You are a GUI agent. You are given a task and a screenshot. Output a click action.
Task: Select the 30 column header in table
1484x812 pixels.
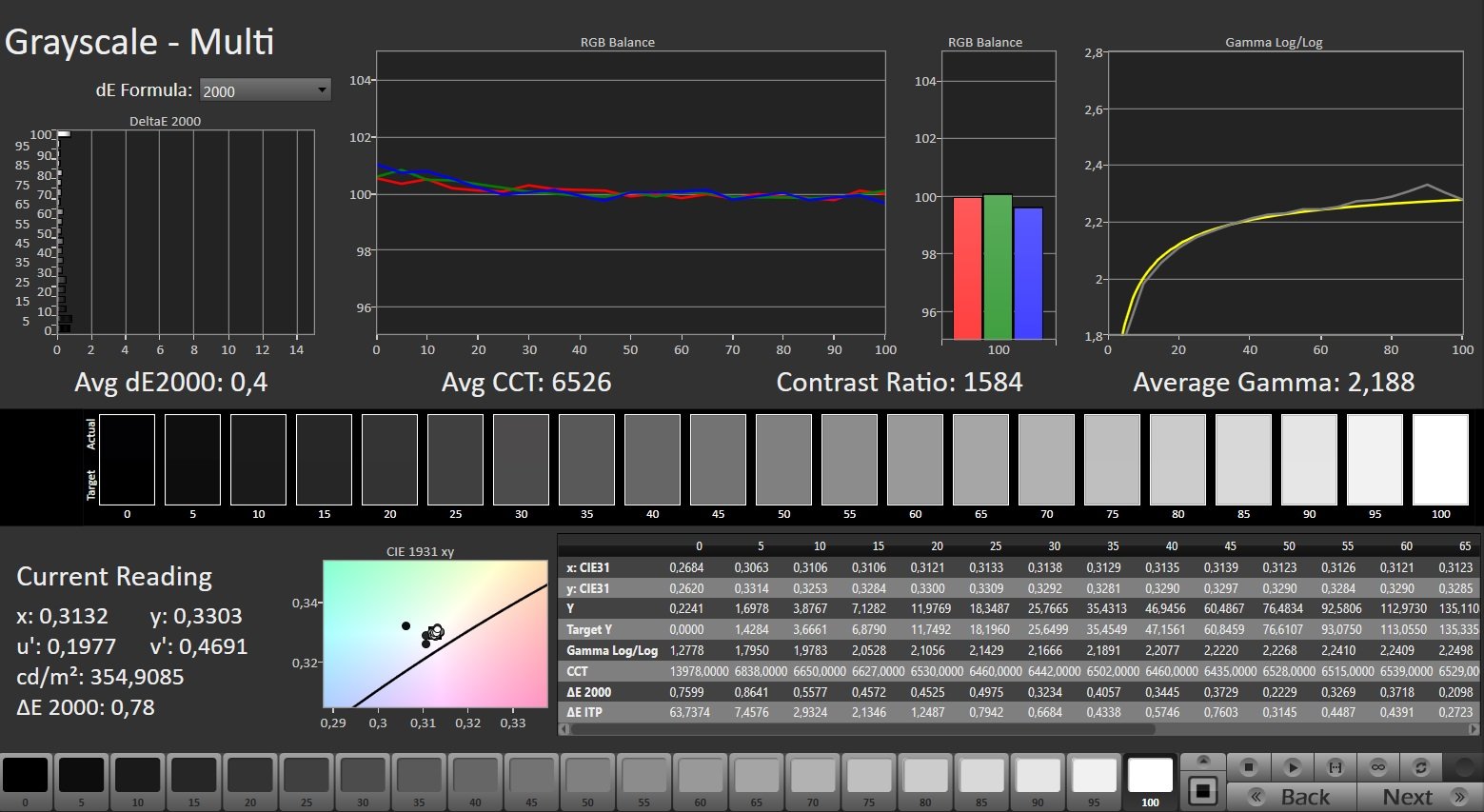(1054, 546)
